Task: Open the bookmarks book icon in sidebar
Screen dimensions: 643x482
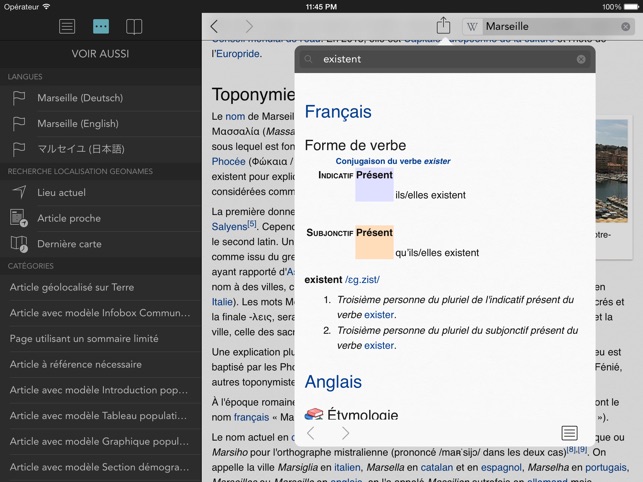Action: 134,27
